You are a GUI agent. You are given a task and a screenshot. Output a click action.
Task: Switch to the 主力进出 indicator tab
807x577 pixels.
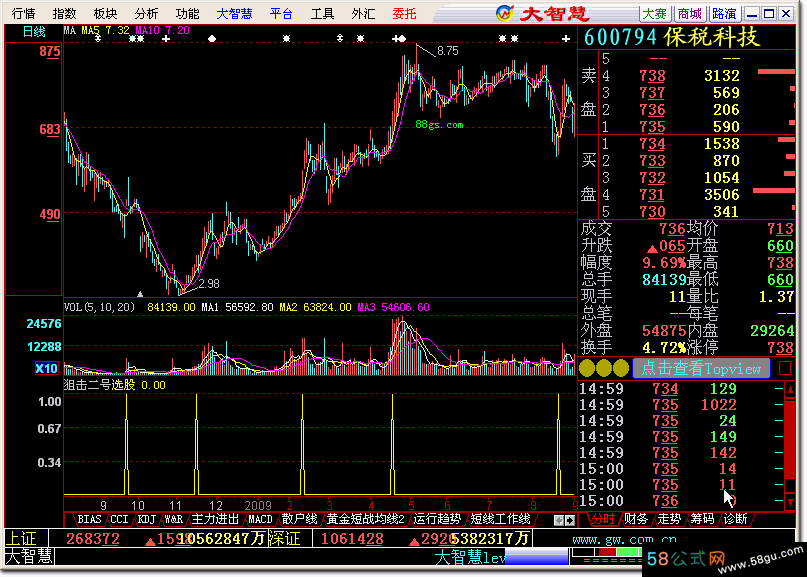pyautogui.click(x=215, y=519)
